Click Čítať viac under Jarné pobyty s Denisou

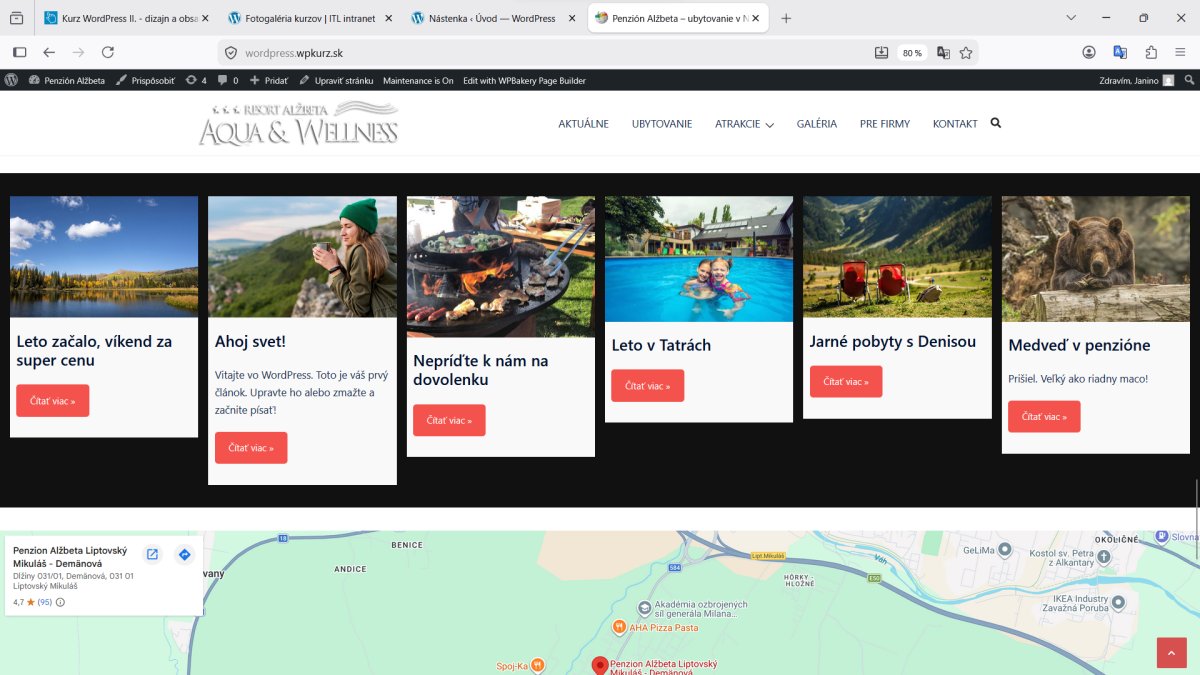click(x=846, y=381)
